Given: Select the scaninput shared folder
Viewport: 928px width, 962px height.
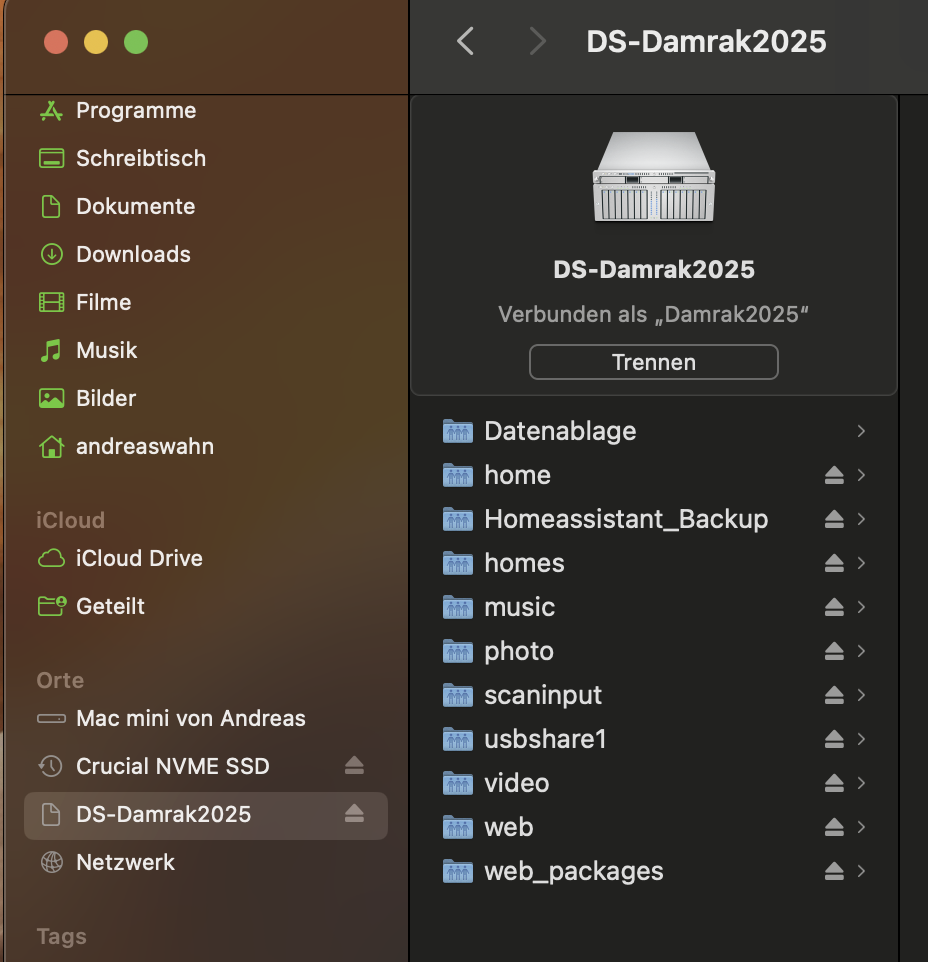Looking at the screenshot, I should coord(654,695).
